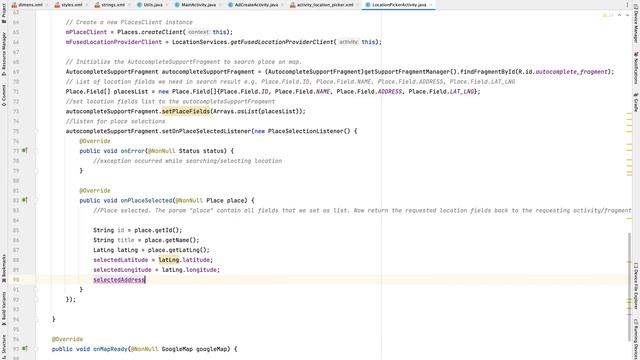
Task: Close the AdCreateActivity.java tab
Action: pyautogui.click(x=282, y=5)
